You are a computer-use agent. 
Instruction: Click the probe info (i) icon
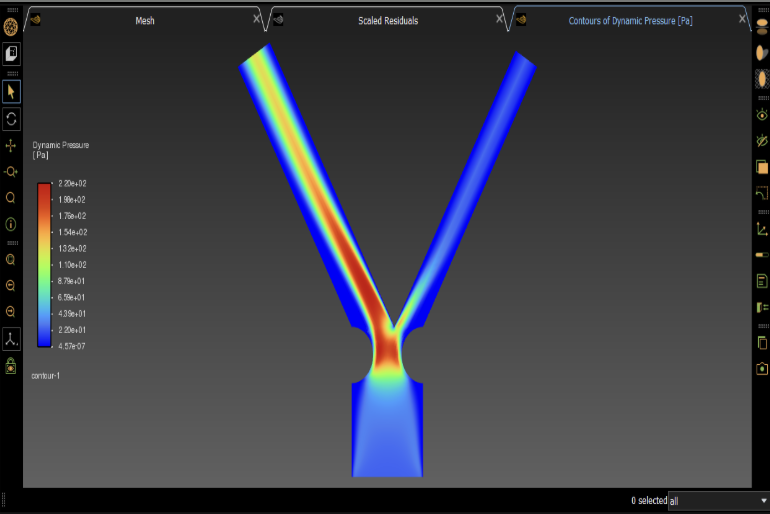tap(11, 224)
